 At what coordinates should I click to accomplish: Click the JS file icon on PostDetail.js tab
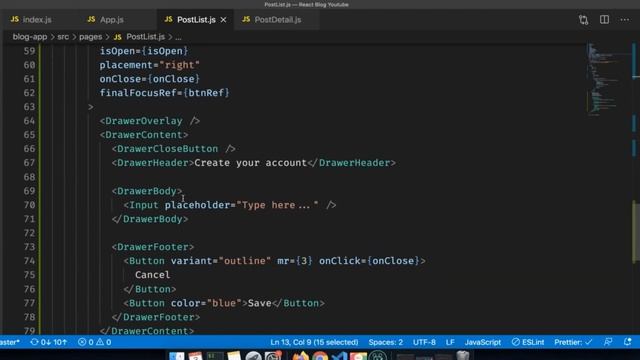coord(246,19)
